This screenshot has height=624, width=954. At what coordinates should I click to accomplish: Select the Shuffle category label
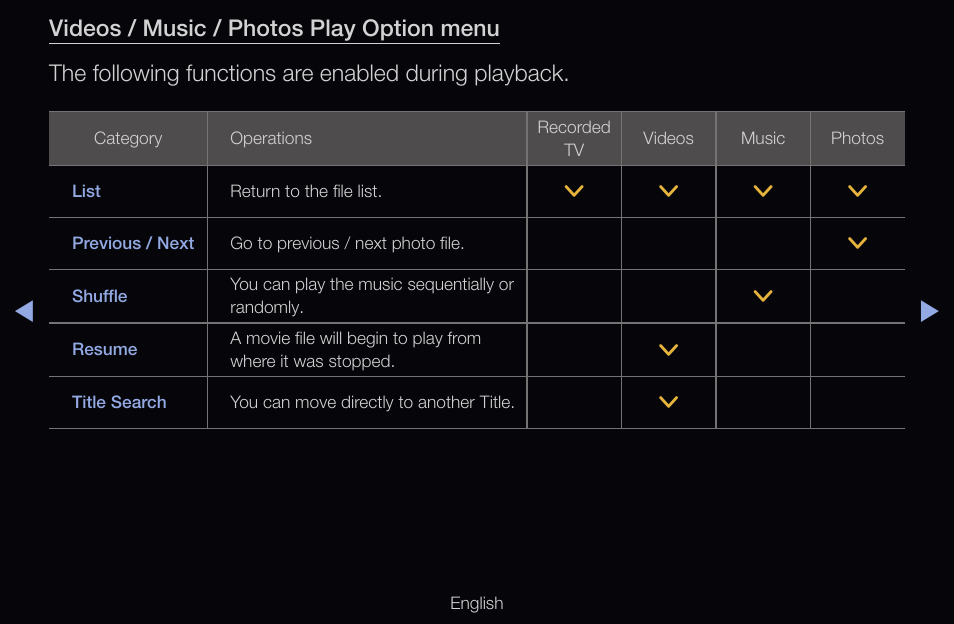pyautogui.click(x=100, y=296)
